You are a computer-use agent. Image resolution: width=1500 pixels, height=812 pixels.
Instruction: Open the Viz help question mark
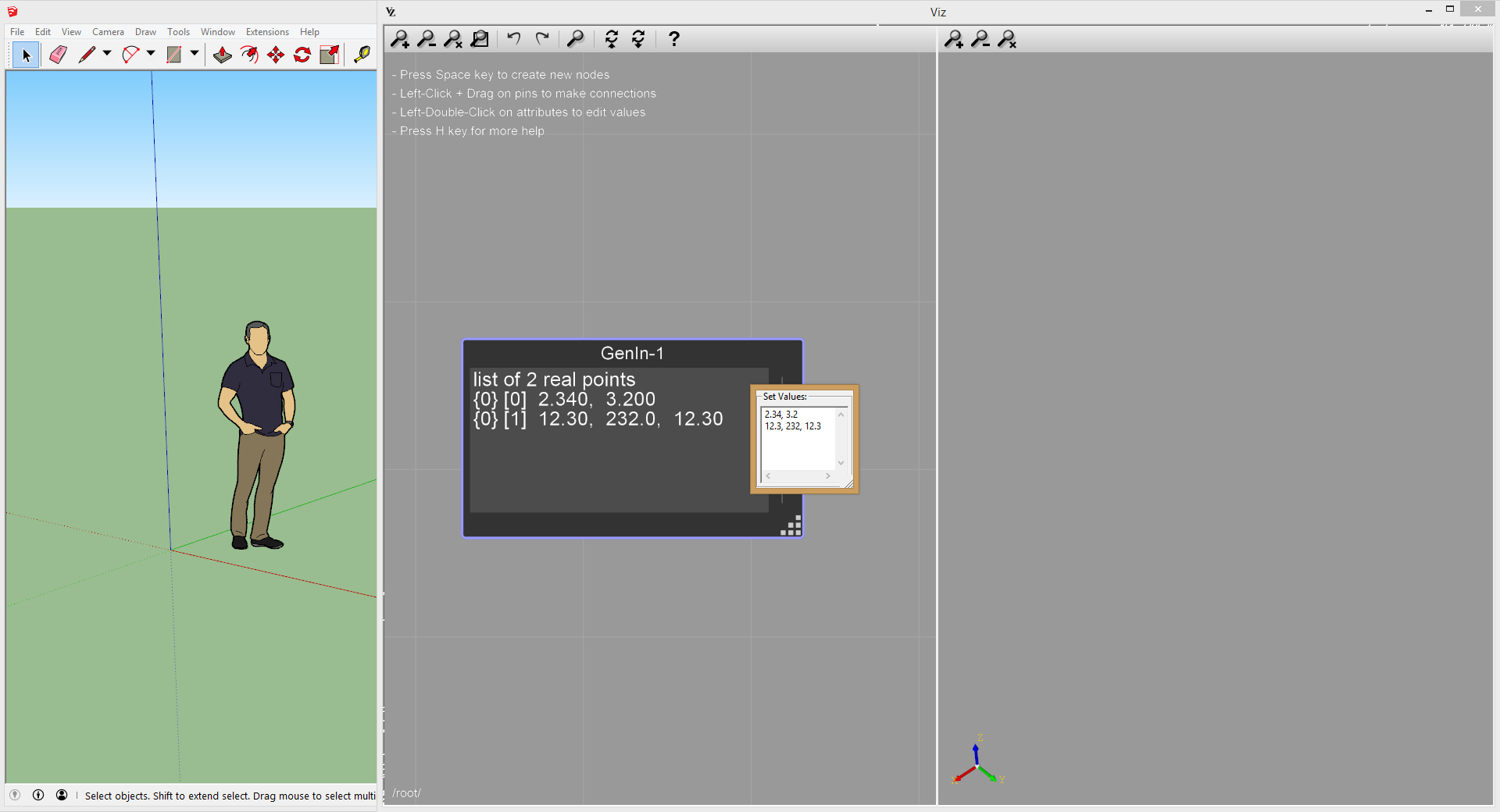click(x=673, y=39)
